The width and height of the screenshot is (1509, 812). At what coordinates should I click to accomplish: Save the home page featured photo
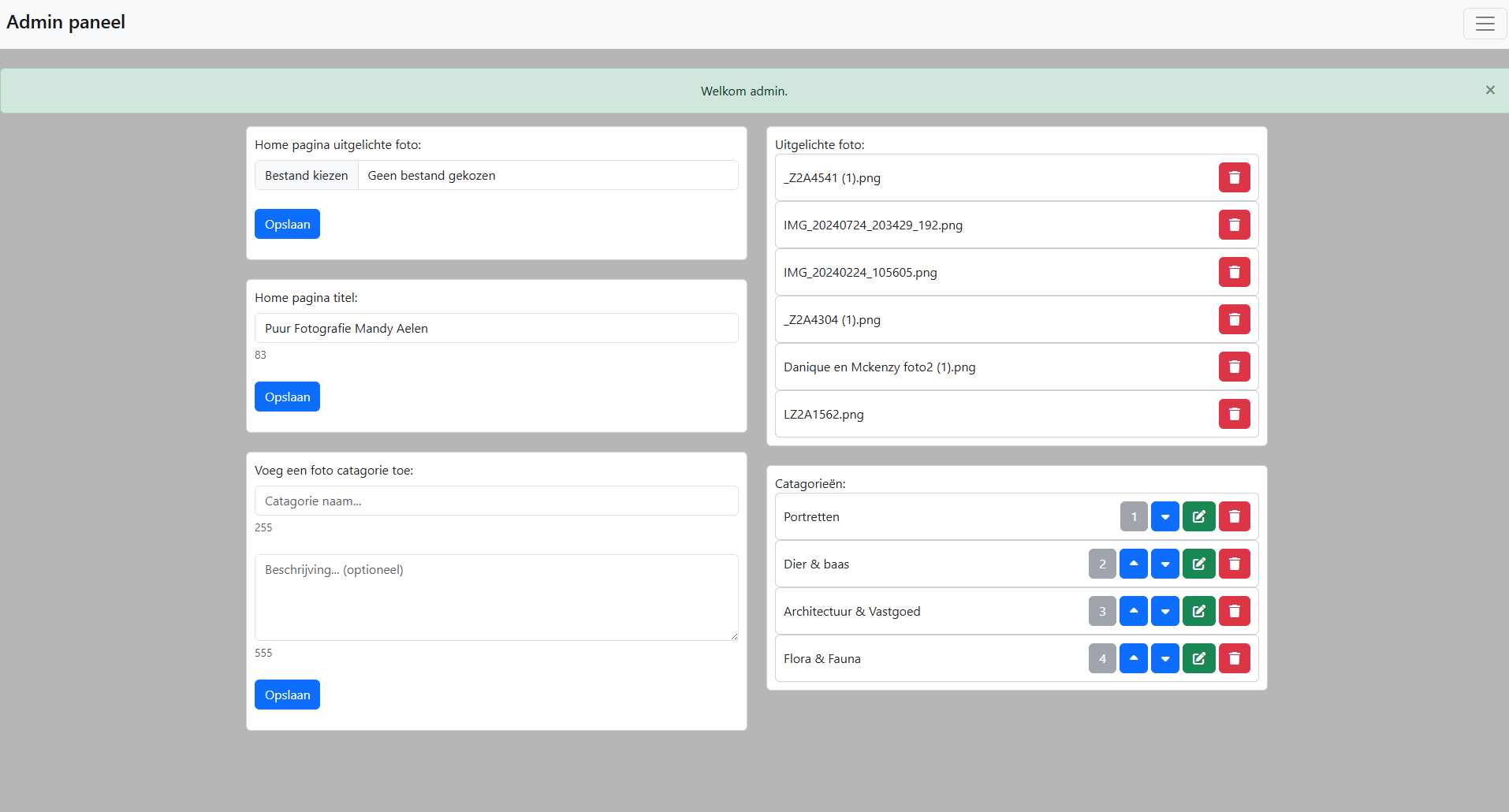(287, 224)
